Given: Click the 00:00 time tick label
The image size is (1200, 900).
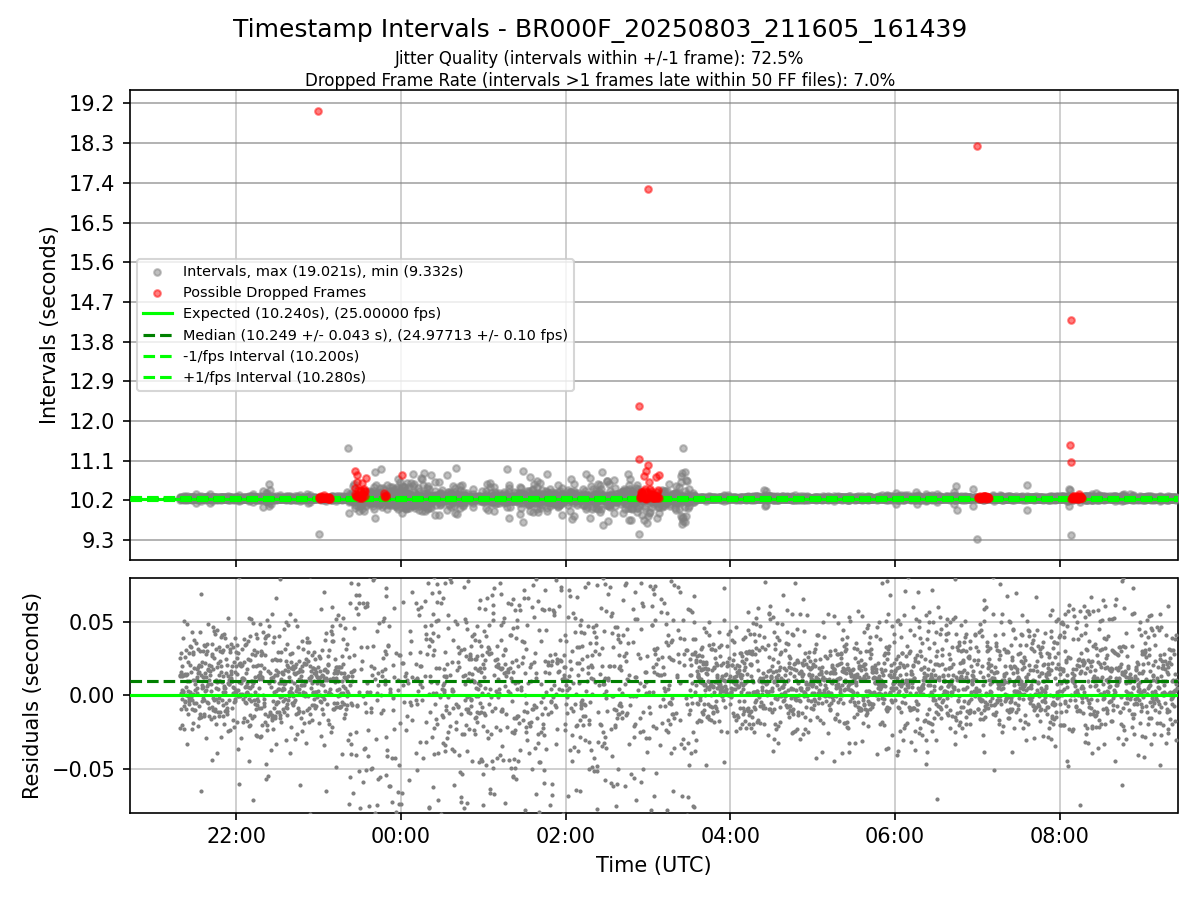Looking at the screenshot, I should click(401, 835).
